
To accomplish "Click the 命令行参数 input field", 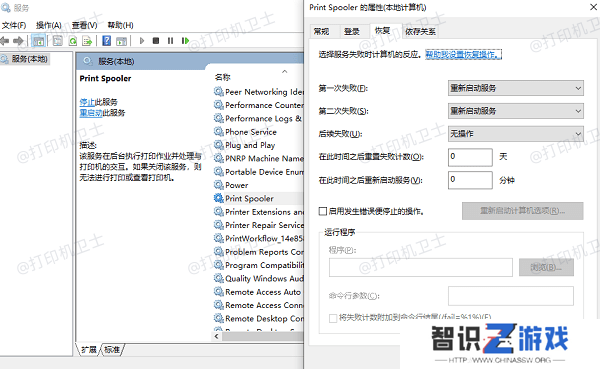I will coord(511,296).
